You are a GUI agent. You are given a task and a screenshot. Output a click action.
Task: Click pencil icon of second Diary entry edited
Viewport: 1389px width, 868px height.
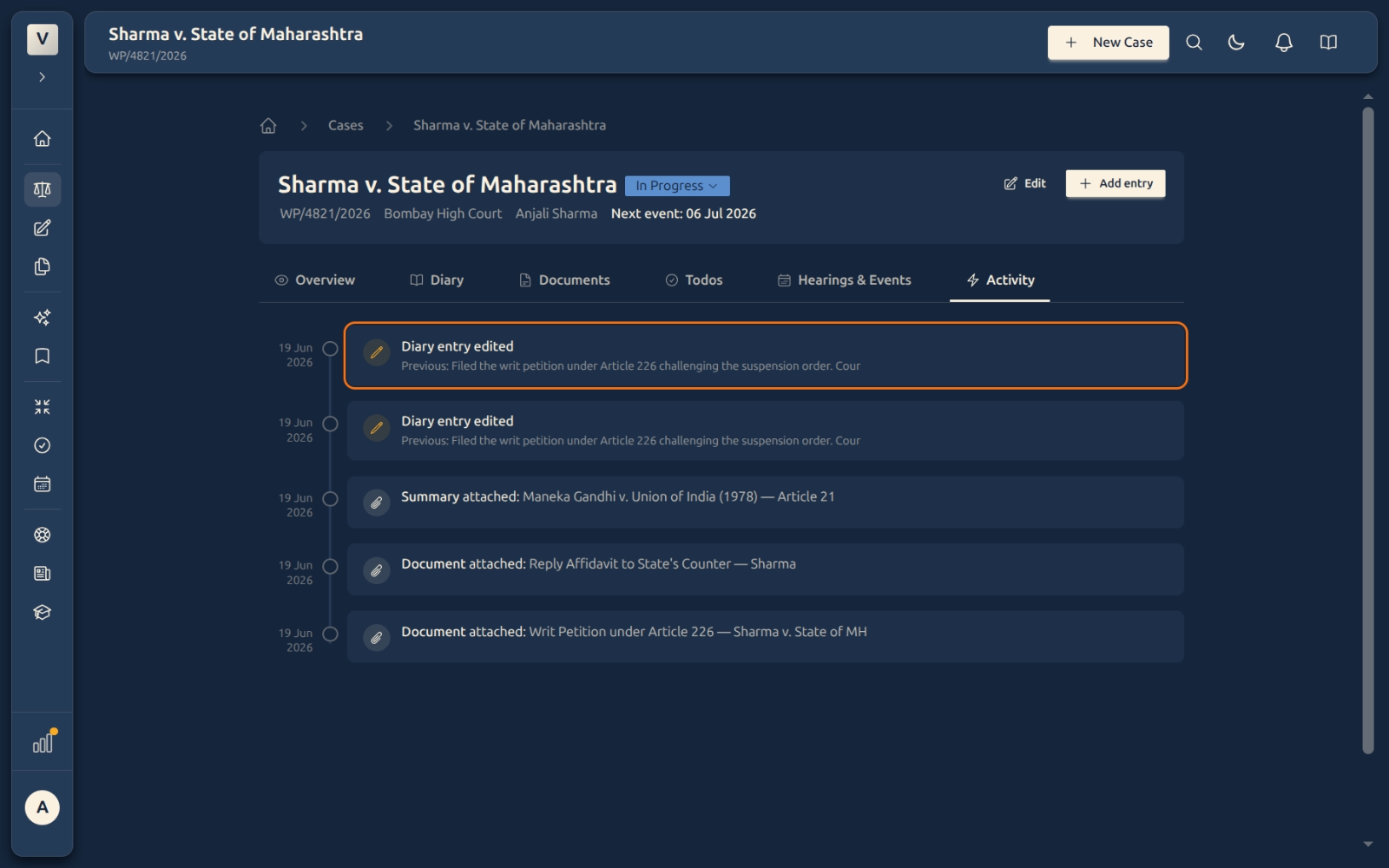pyautogui.click(x=377, y=428)
